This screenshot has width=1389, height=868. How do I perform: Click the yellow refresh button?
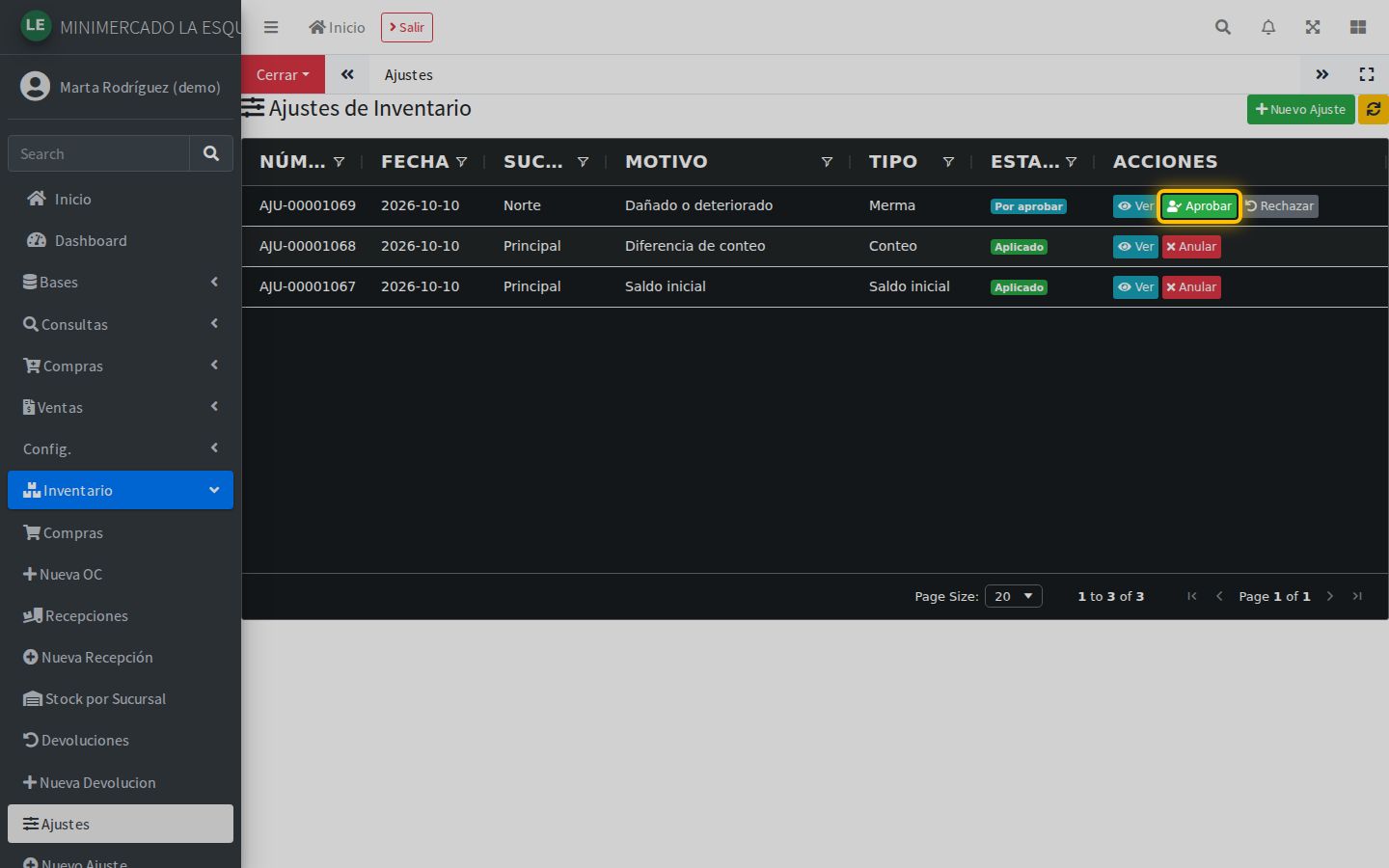click(x=1374, y=109)
